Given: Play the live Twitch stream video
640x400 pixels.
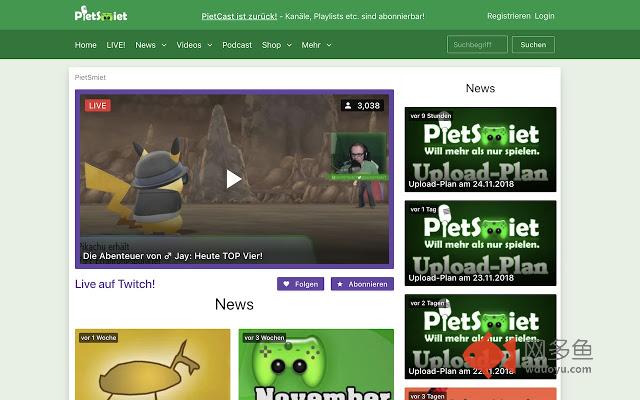Looking at the screenshot, I should (233, 179).
